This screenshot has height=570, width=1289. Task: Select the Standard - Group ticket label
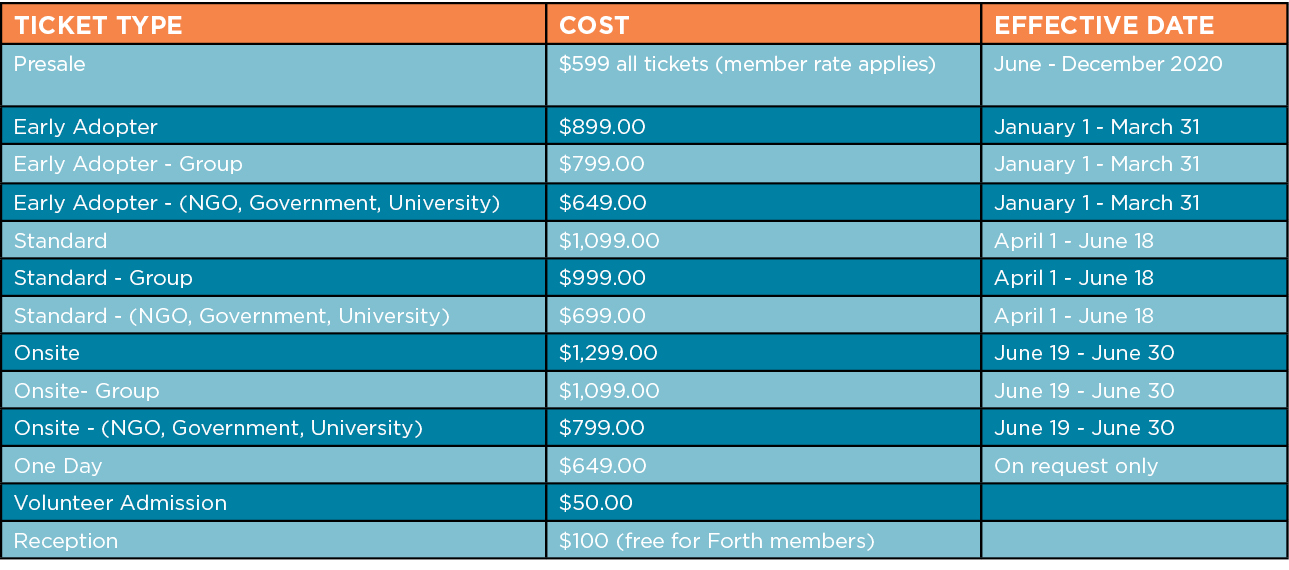click(x=103, y=278)
